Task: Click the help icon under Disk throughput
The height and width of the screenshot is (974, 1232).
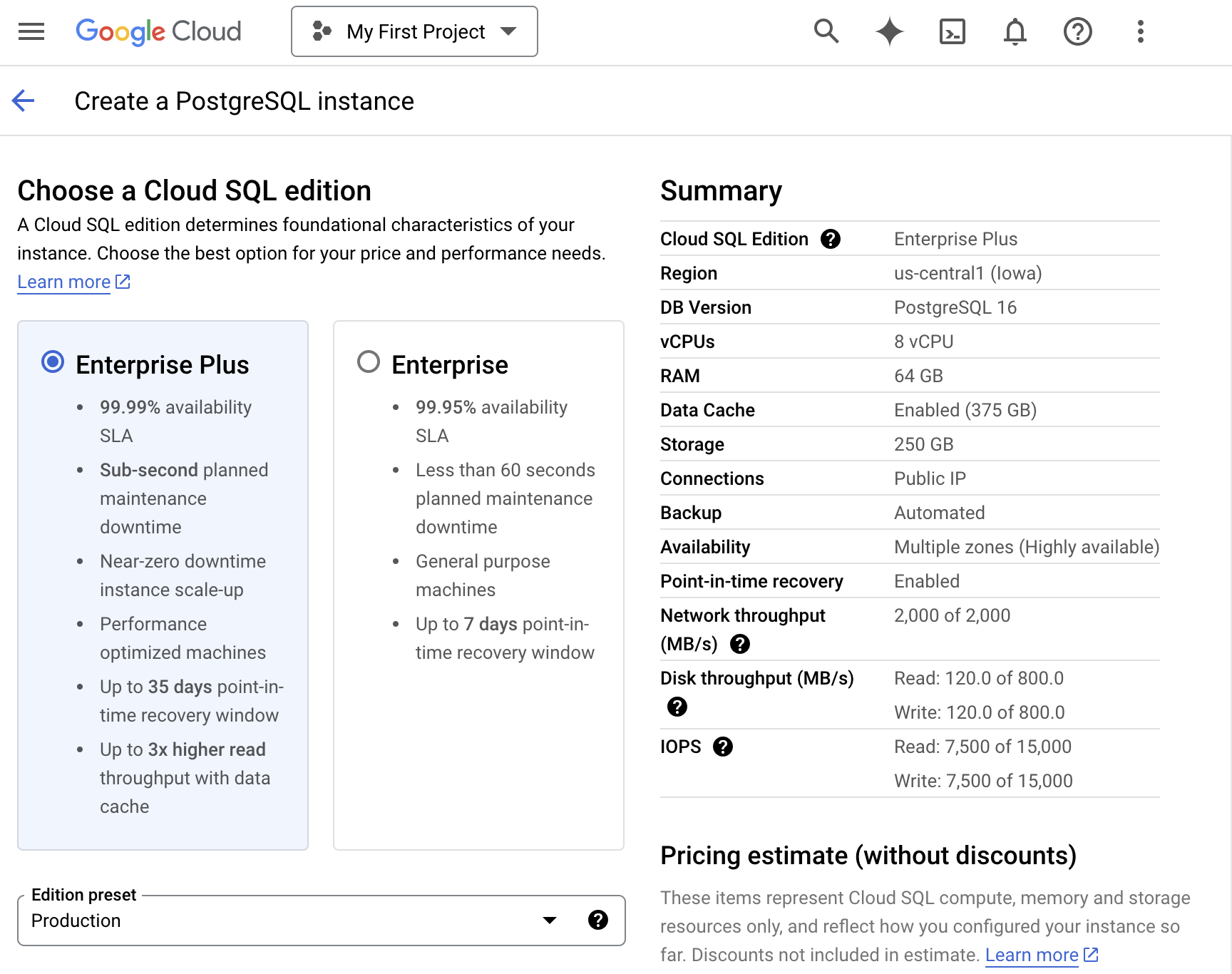Action: point(677,707)
